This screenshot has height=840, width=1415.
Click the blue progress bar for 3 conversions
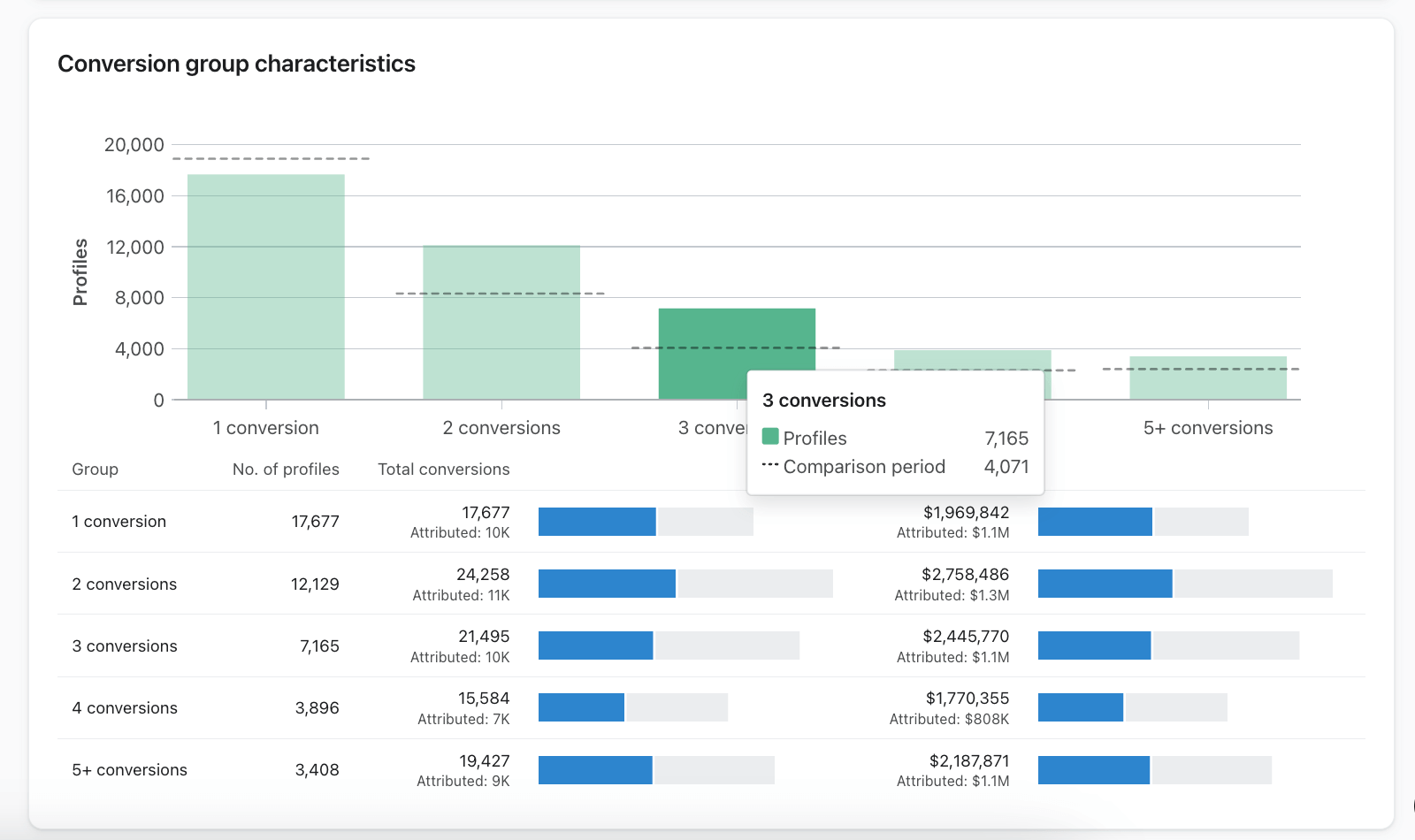click(x=596, y=646)
